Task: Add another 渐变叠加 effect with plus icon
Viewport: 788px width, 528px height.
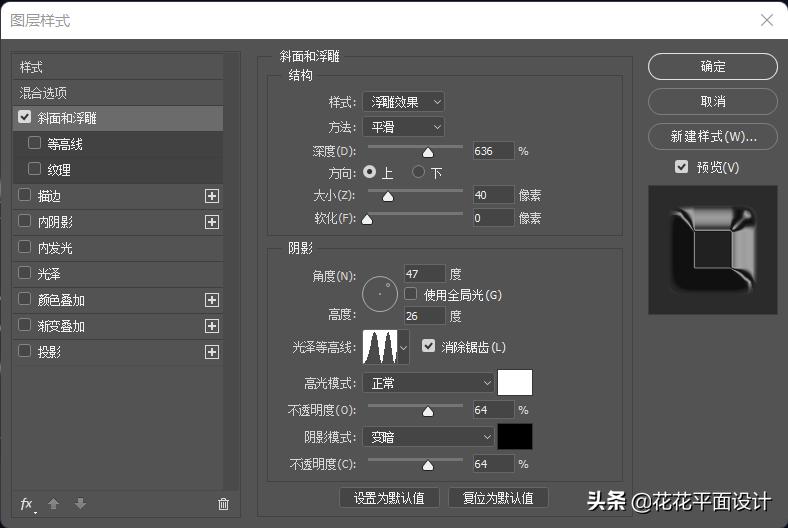Action: pyautogui.click(x=212, y=326)
